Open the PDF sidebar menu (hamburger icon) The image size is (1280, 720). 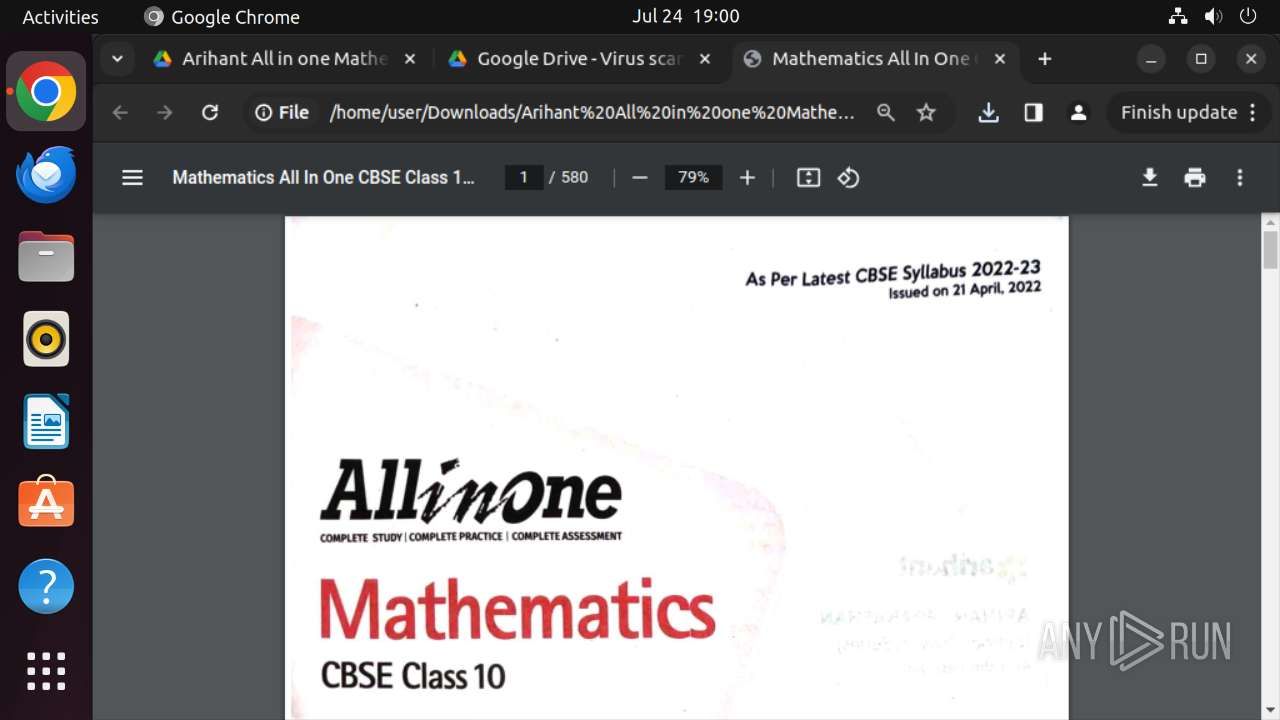tap(132, 178)
